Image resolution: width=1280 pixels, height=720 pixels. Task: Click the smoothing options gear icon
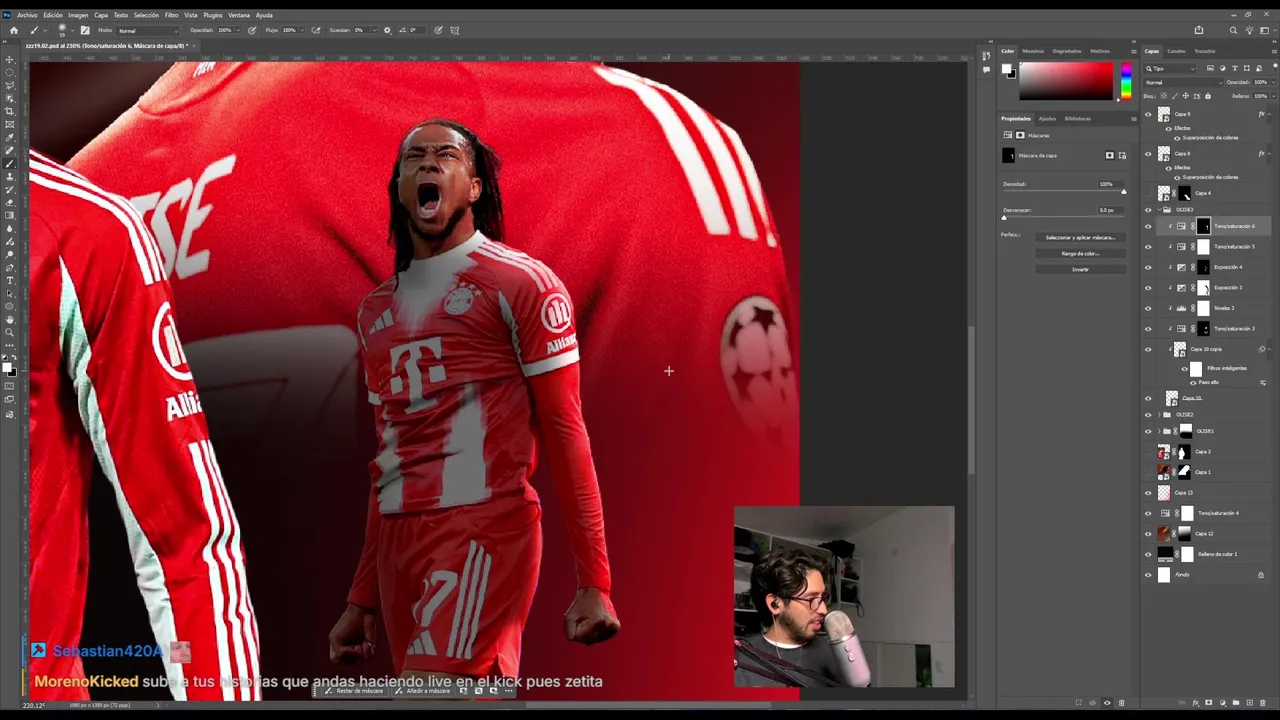click(x=387, y=30)
